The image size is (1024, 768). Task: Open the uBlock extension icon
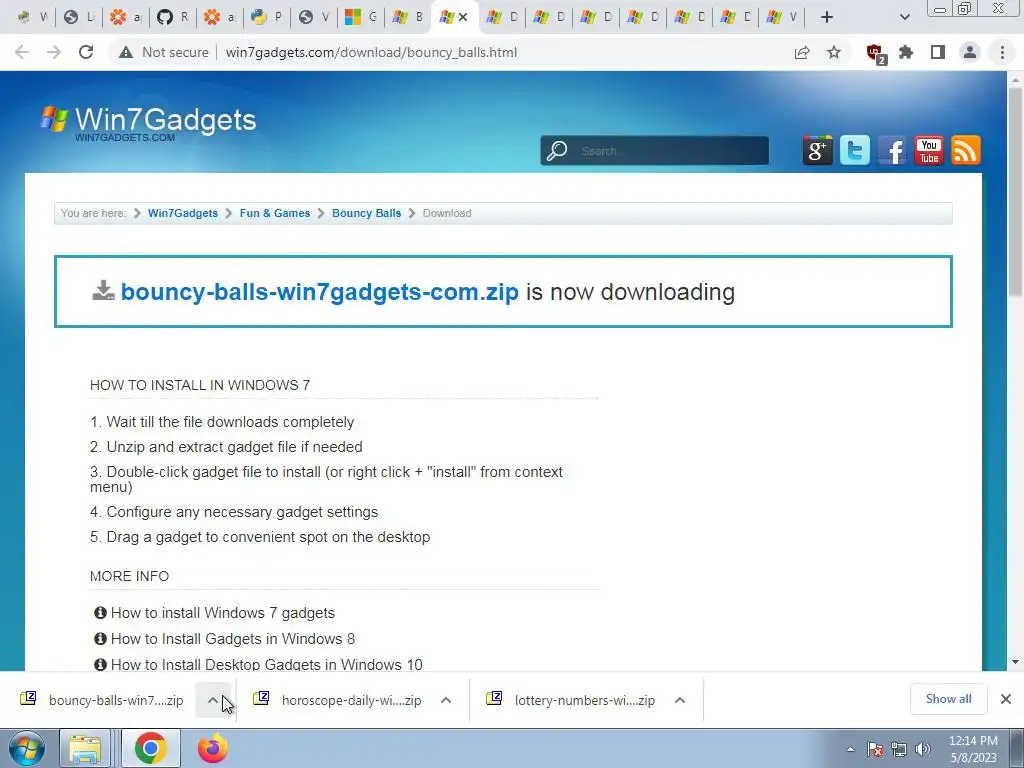[x=875, y=54]
